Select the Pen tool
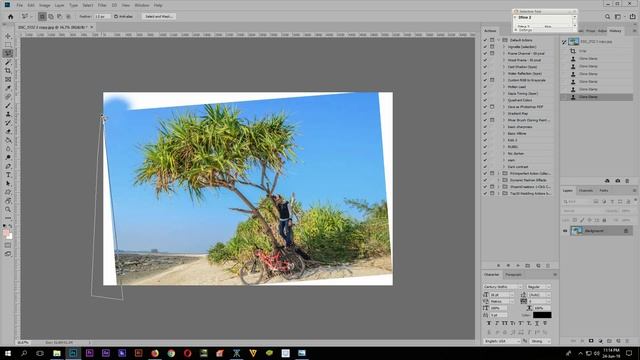The width and height of the screenshot is (640, 360). pyautogui.click(x=8, y=166)
